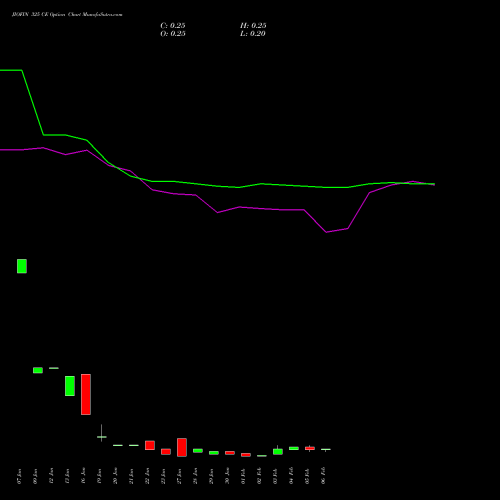This screenshot has width=500, height=500.
Task: Select the open value O: 0.25
Action: coord(173,34)
